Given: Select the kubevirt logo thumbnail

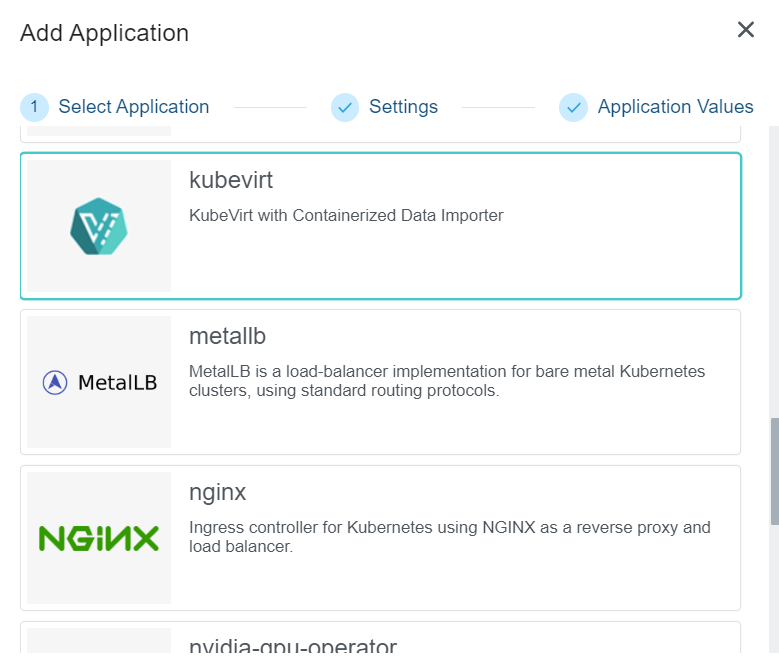Looking at the screenshot, I should click(x=99, y=226).
